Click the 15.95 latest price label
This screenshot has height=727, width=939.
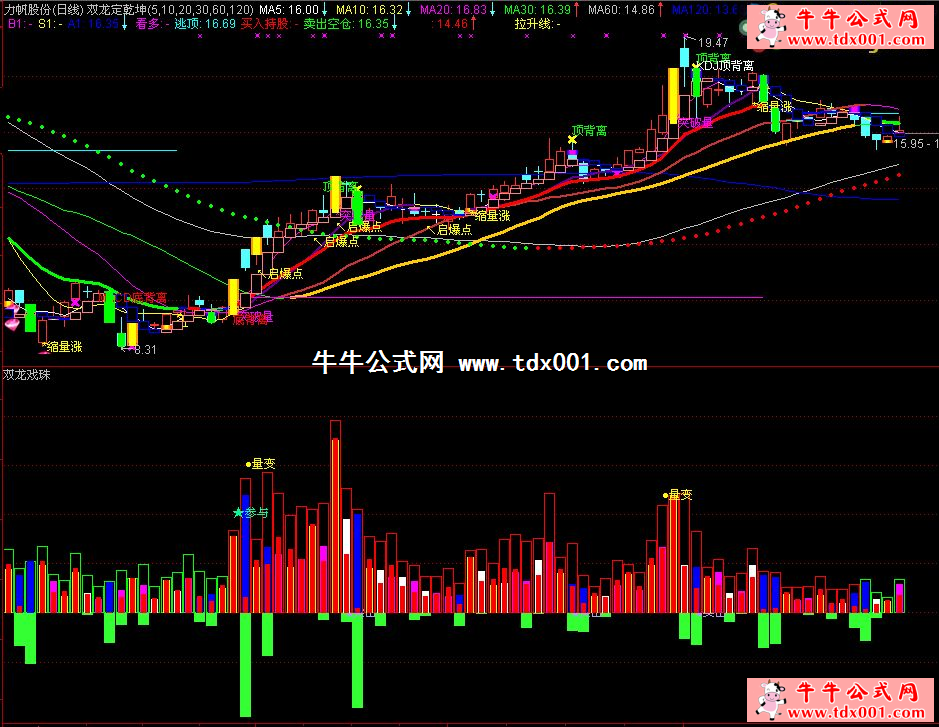(910, 144)
